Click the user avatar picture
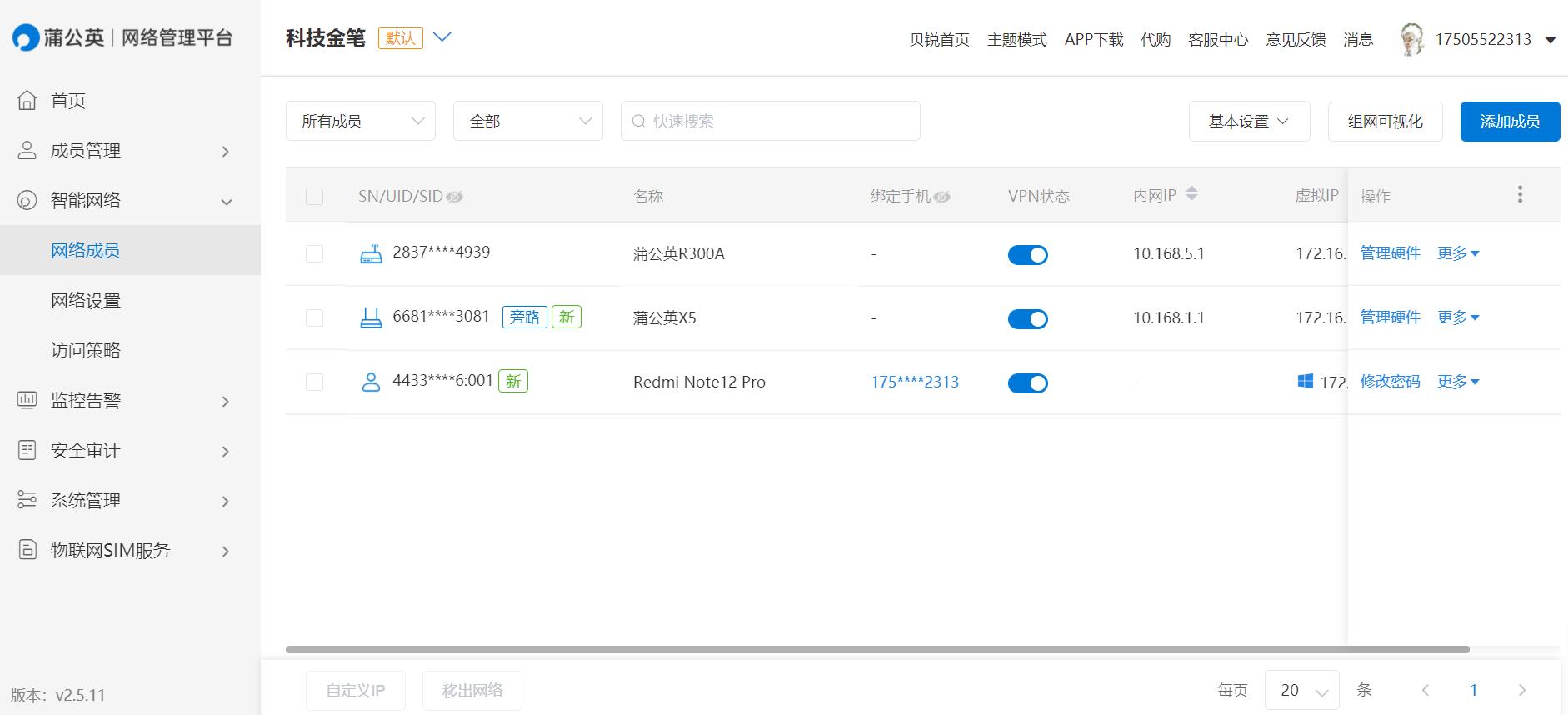Viewport: 1568px width, 715px height. coord(1411,39)
